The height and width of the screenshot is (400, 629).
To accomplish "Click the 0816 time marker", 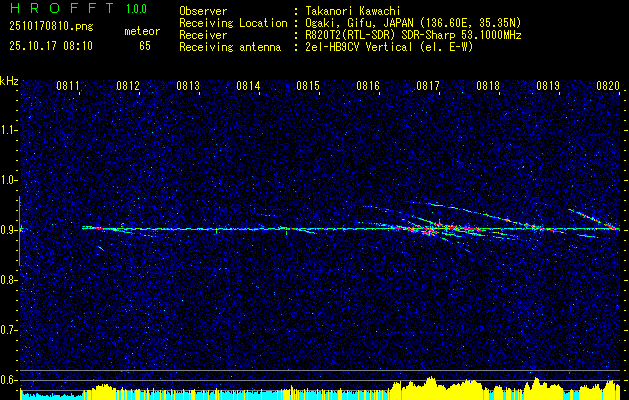I will [368, 86].
